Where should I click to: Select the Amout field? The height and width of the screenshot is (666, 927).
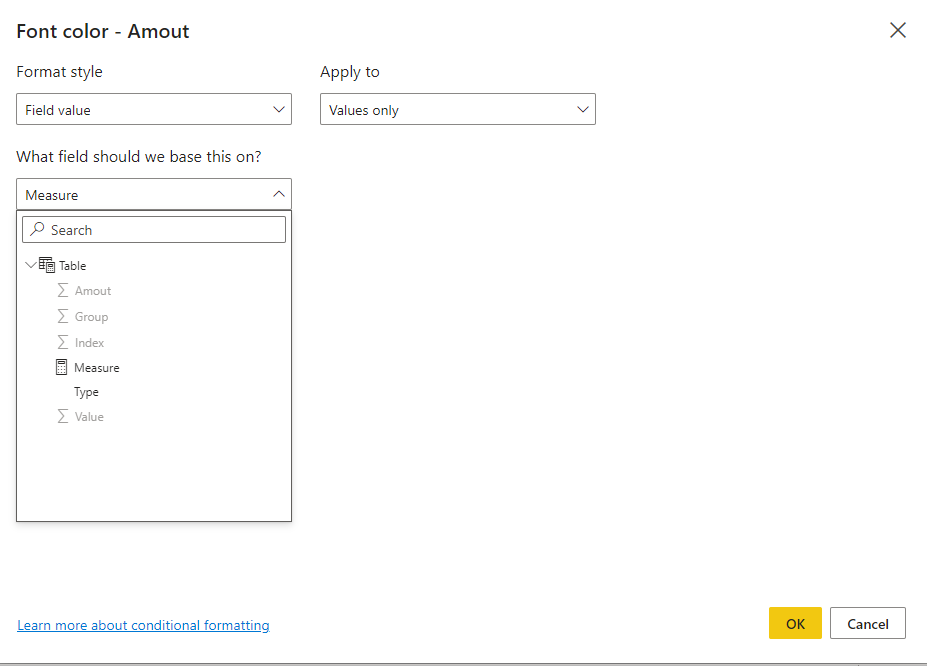[93, 291]
